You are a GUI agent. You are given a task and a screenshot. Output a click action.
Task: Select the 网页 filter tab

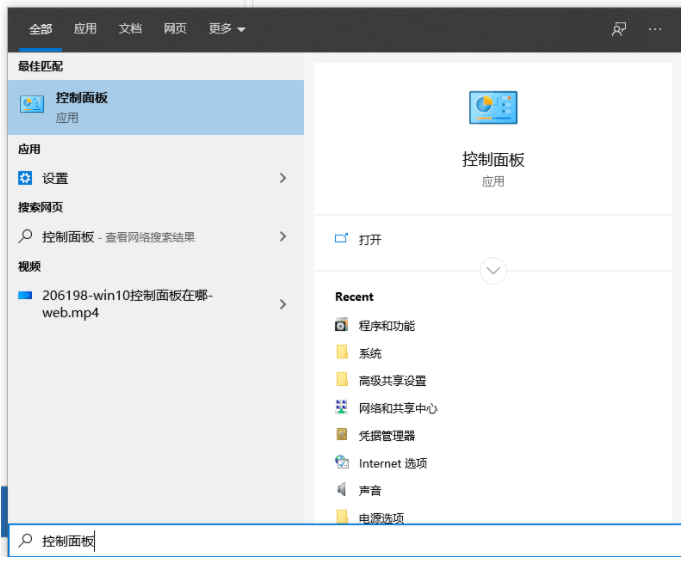coord(175,29)
